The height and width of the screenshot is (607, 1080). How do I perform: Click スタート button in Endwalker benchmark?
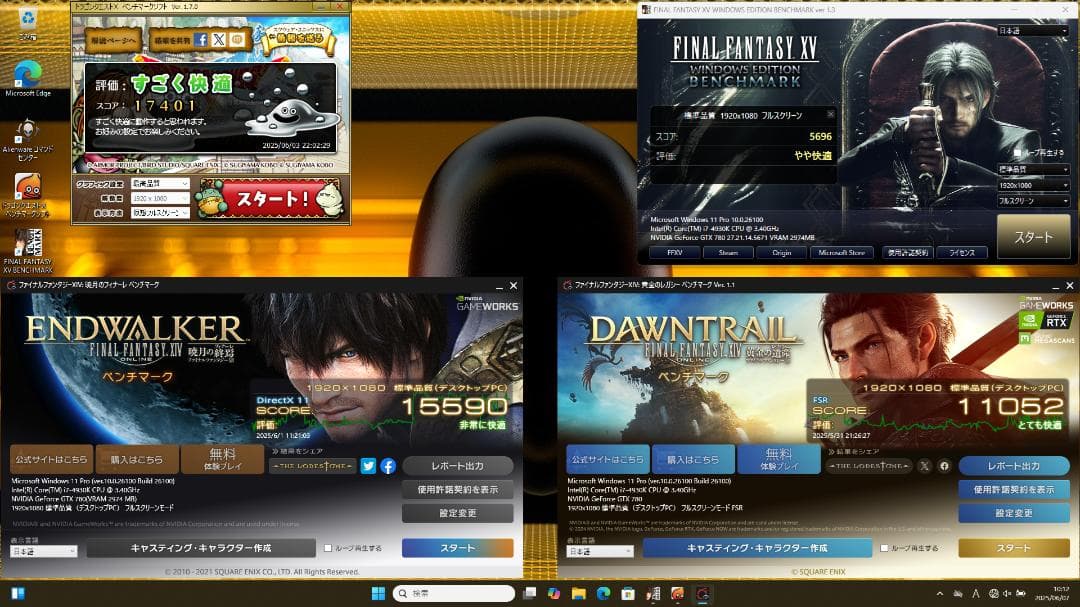[x=457, y=548]
